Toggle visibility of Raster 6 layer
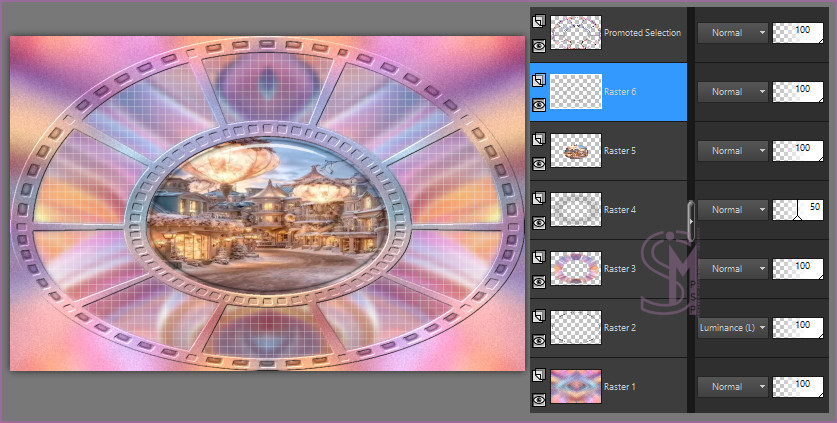The image size is (837, 423). 540,104
